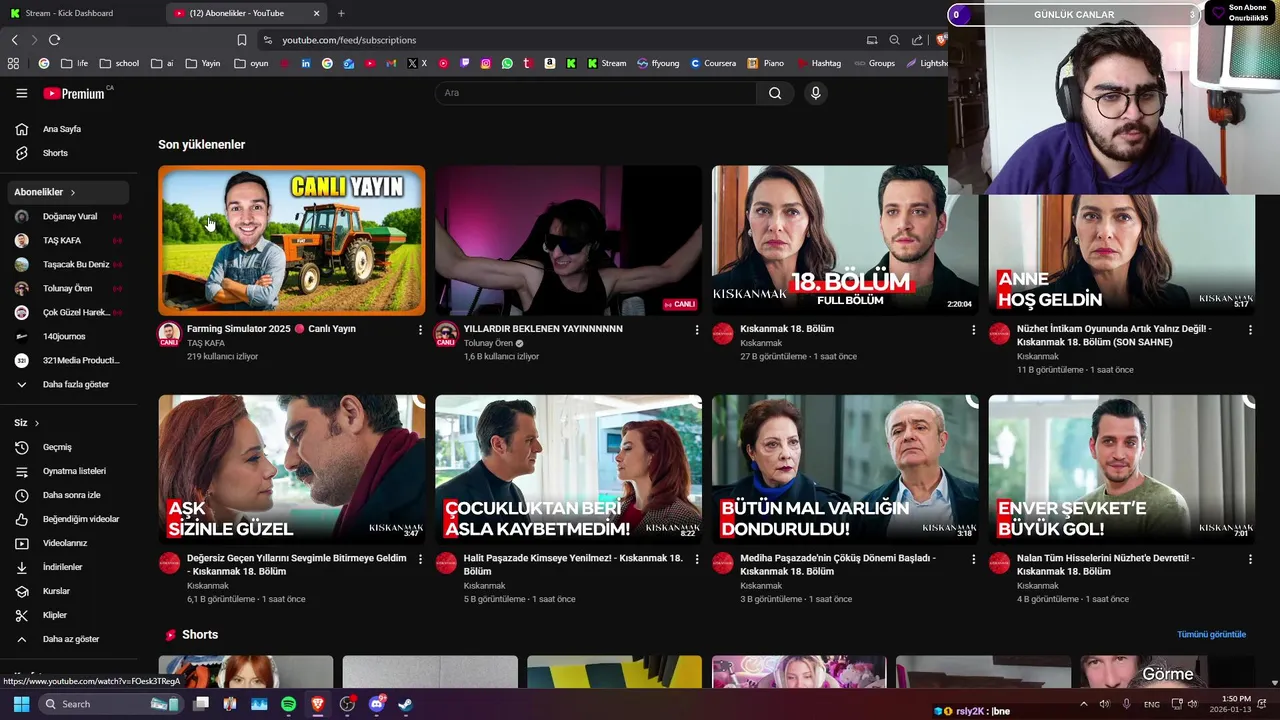Open Tolunay Ören sidebar subscription
Screen dimensions: 1280x720
click(x=69, y=288)
